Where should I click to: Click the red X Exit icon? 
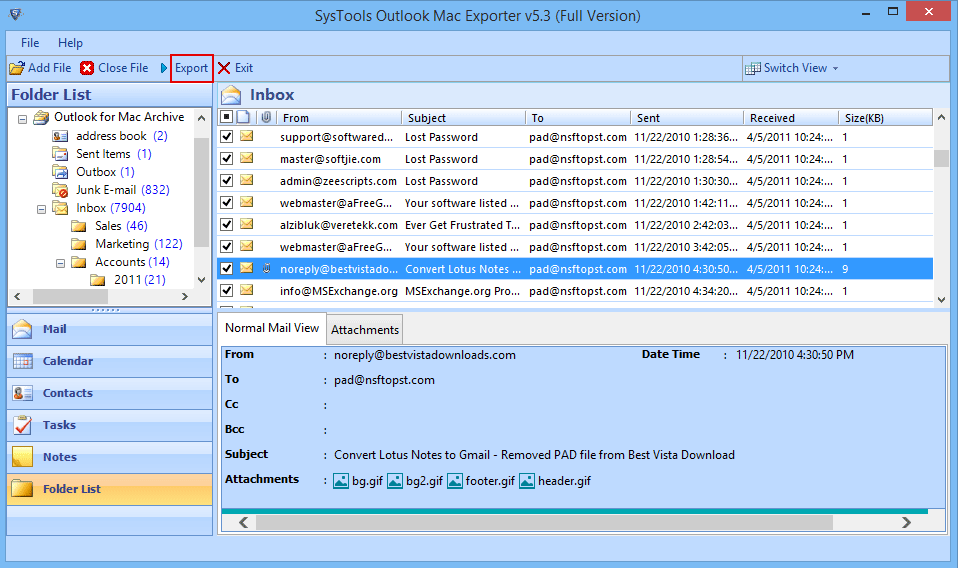tap(224, 68)
